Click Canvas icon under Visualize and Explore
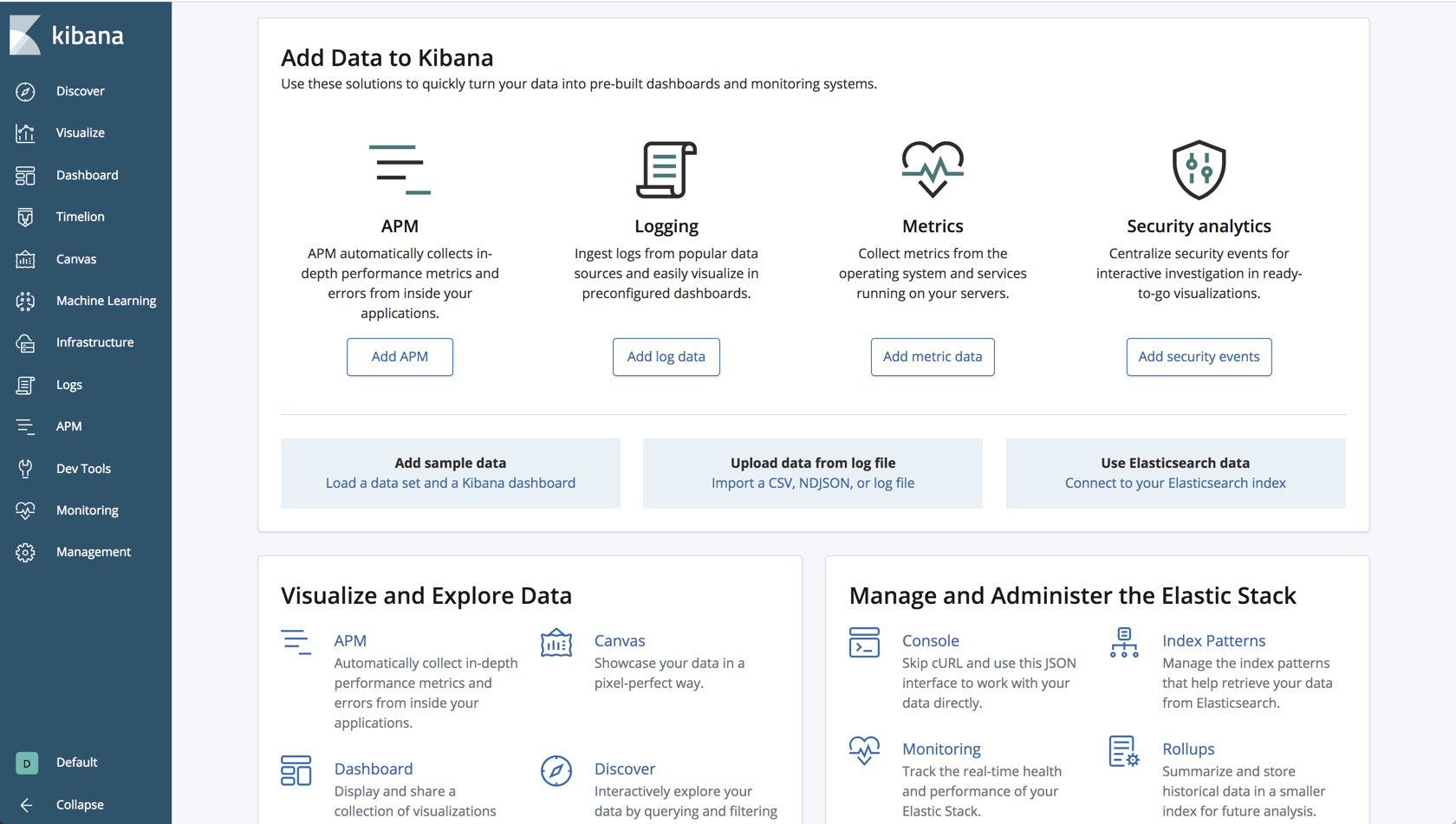The image size is (1456, 824). 556,643
